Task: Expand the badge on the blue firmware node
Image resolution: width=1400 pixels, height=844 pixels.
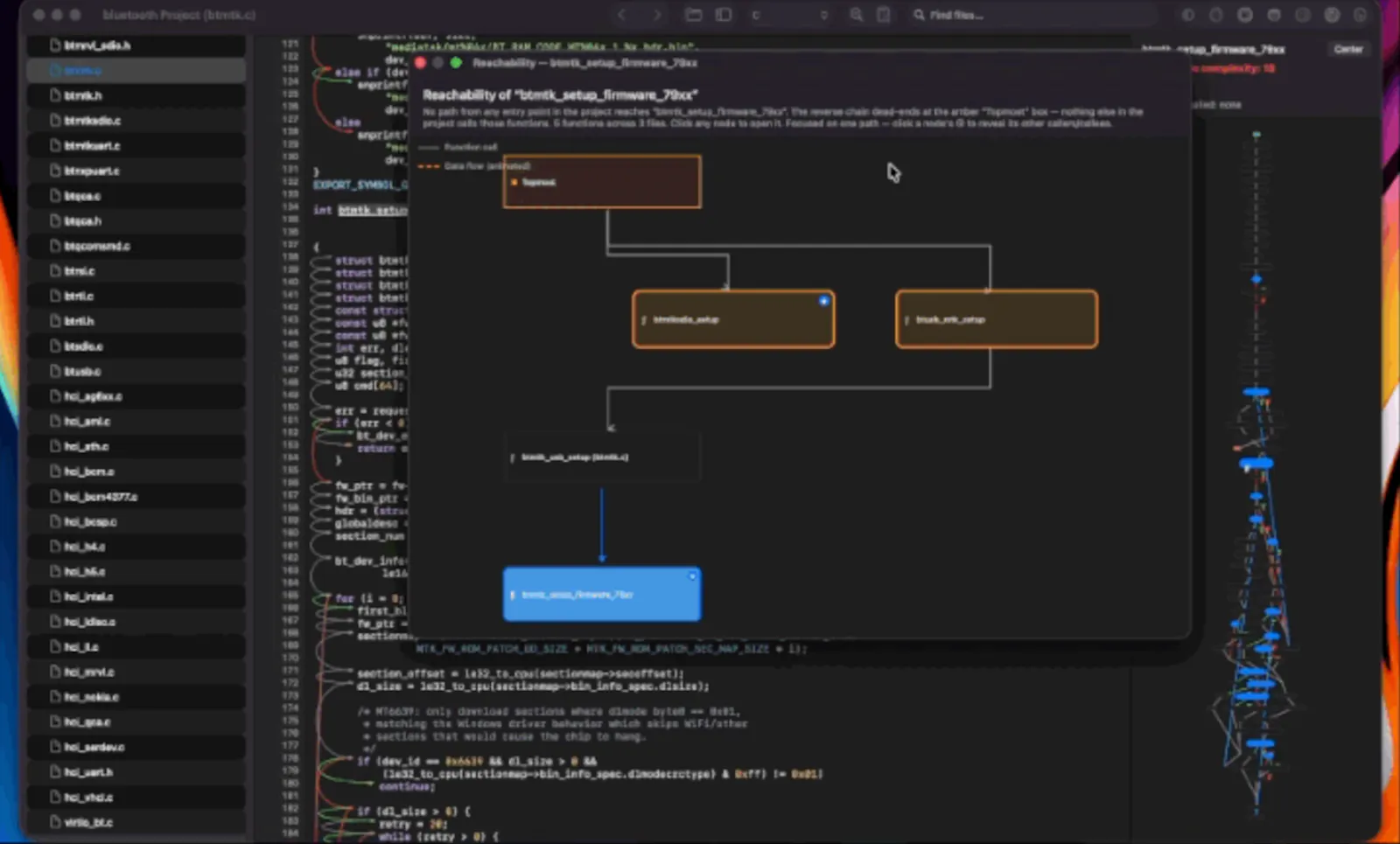Action: pyautogui.click(x=692, y=576)
